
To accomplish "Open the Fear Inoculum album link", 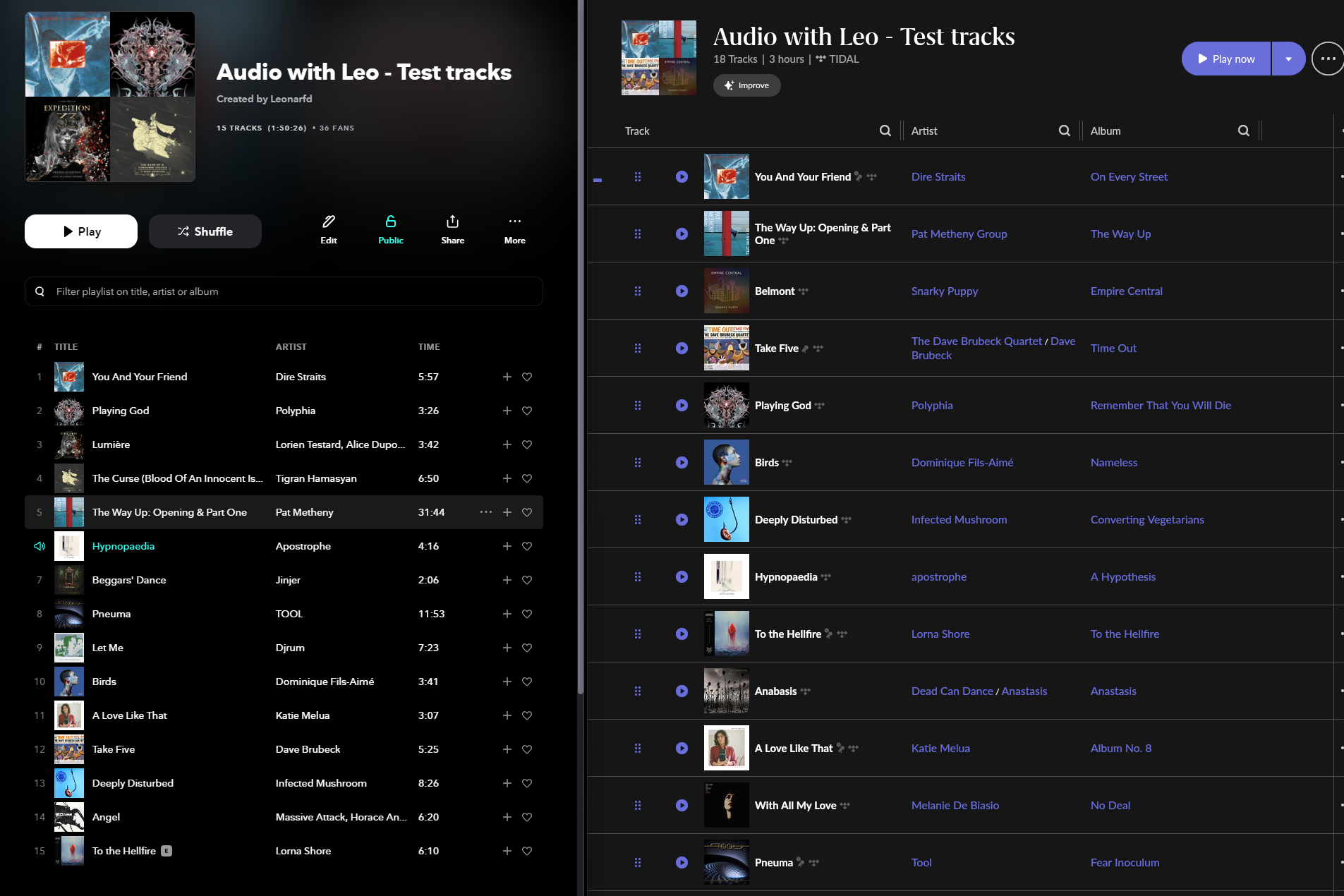I will [x=1125, y=863].
